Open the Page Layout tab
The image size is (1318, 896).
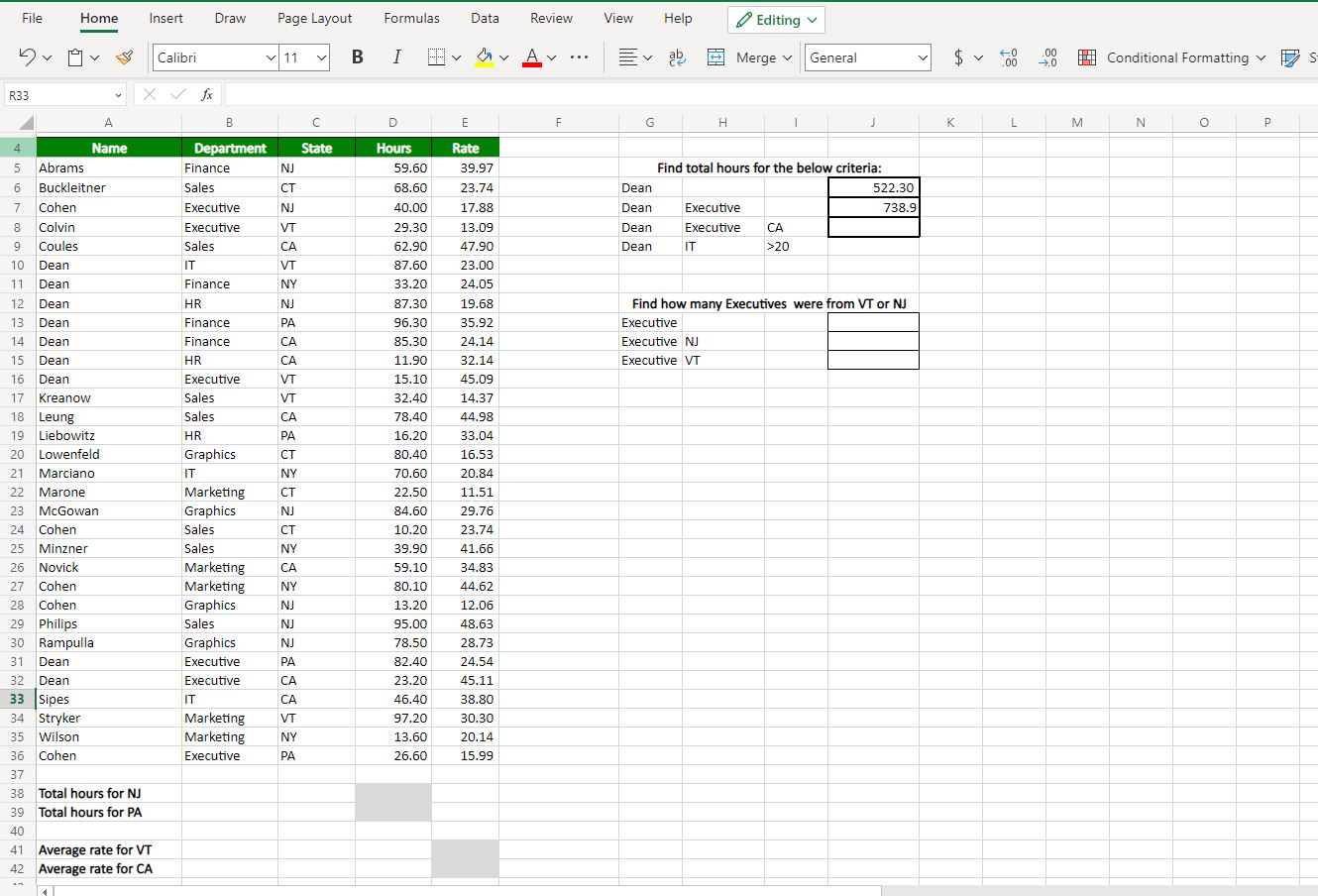[315, 18]
